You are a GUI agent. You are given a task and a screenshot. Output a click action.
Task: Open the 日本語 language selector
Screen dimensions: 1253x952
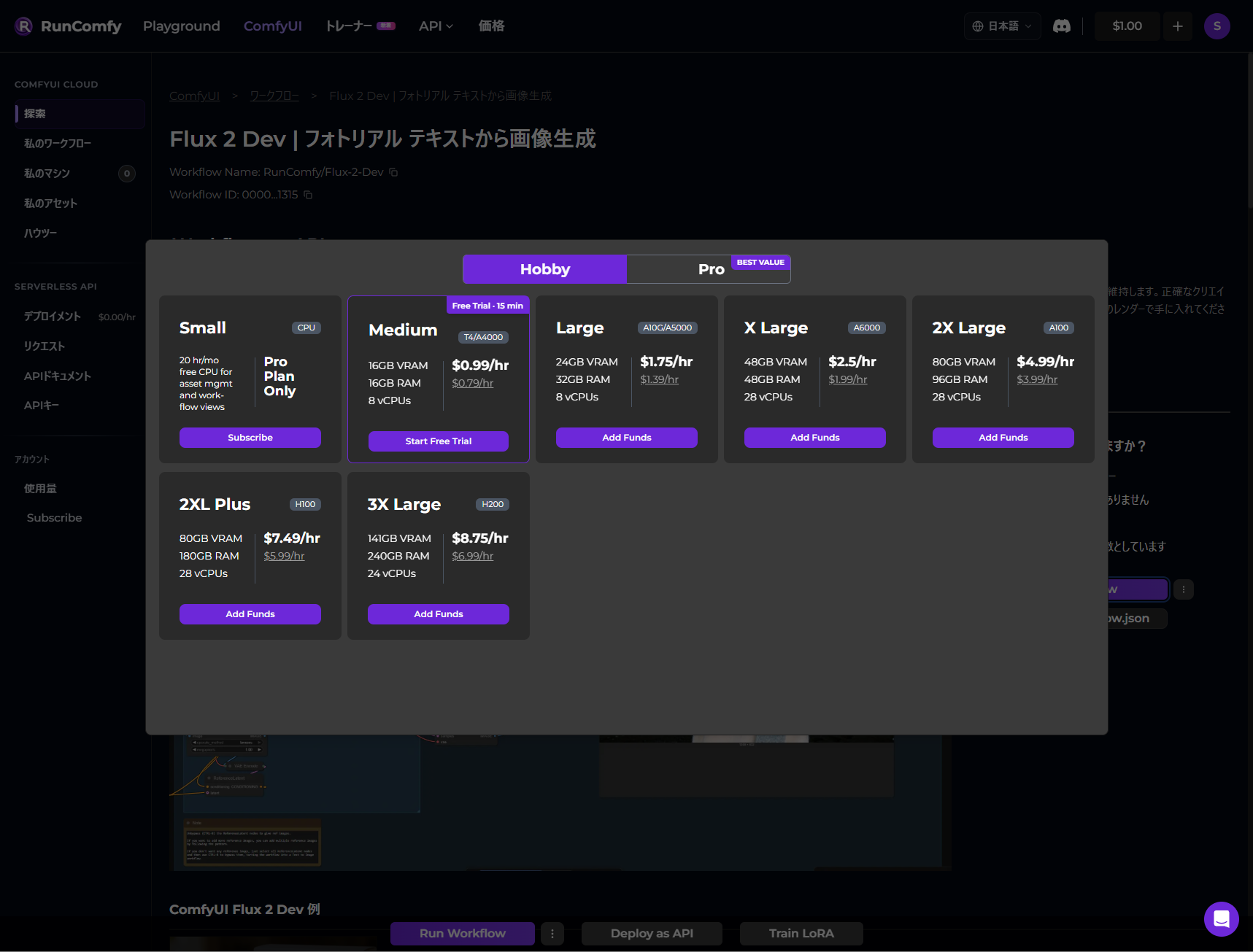1002,26
